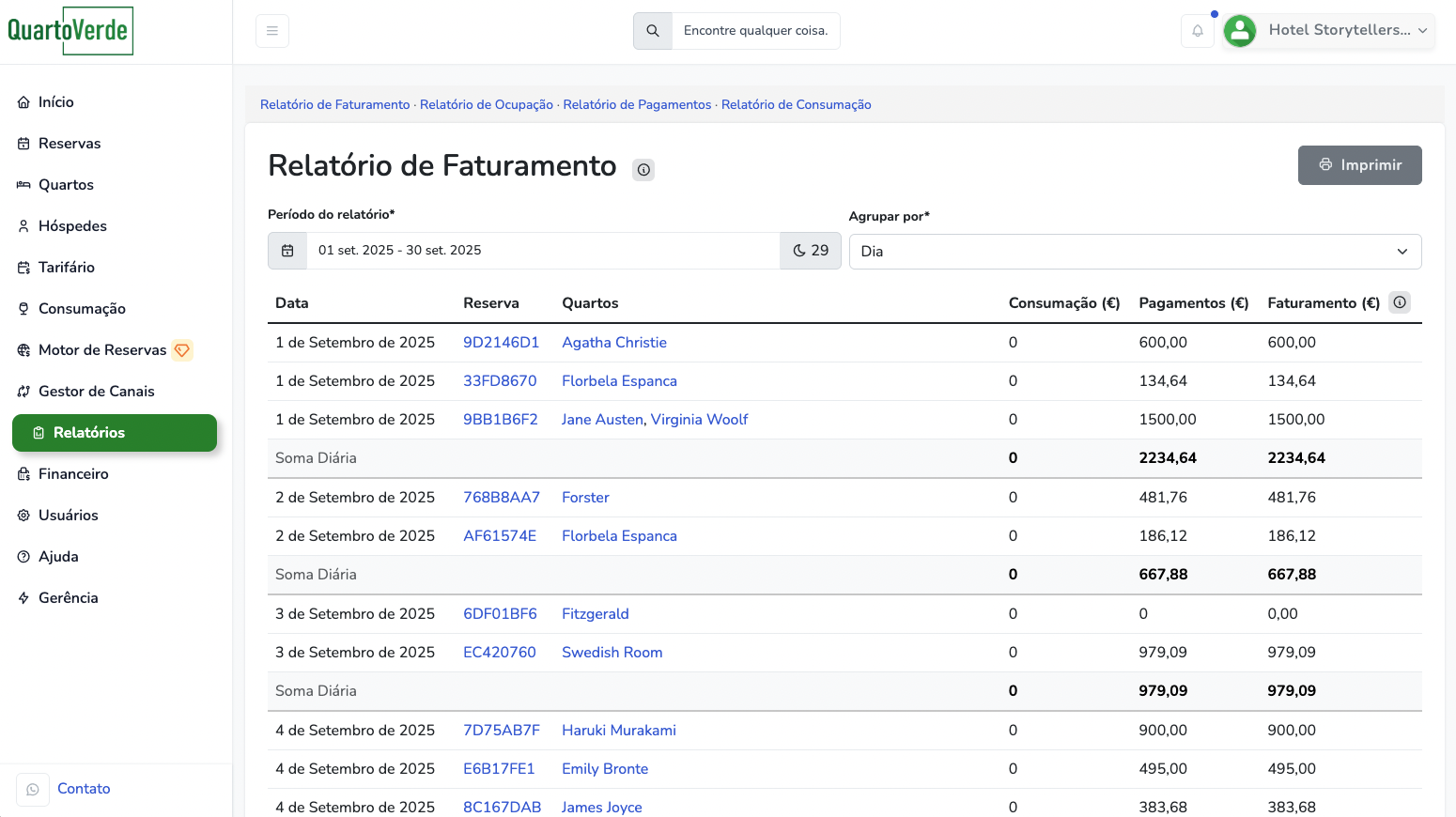Screen dimensions: 1456x817
Task: Open the Agrupar por dropdown
Action: pos(1135,252)
